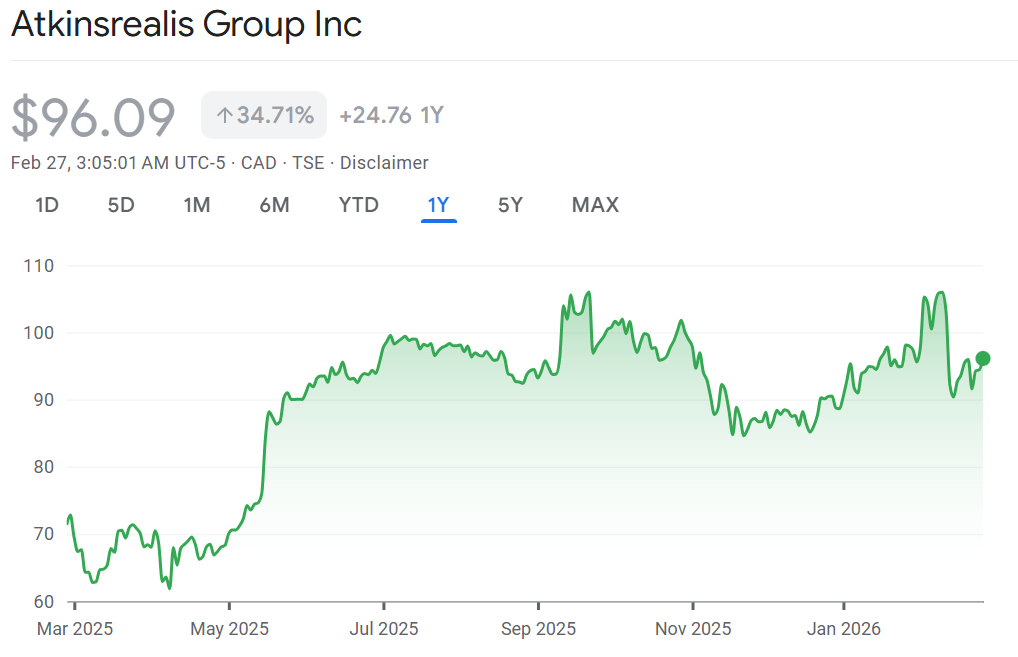Click the Jan 2026 x-axis label
This screenshot has width=1018, height=657.
pos(844,629)
